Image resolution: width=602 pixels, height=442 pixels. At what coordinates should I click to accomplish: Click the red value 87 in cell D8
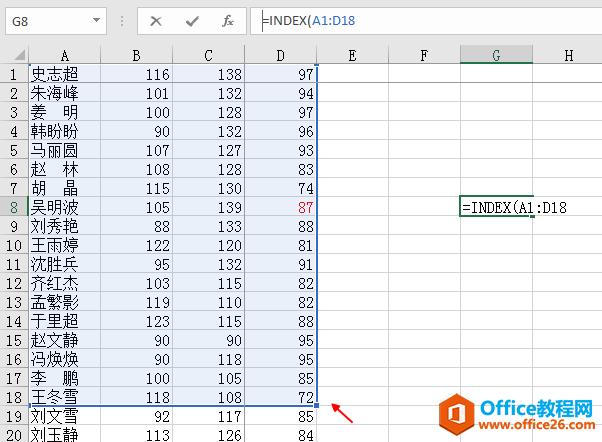(x=305, y=207)
